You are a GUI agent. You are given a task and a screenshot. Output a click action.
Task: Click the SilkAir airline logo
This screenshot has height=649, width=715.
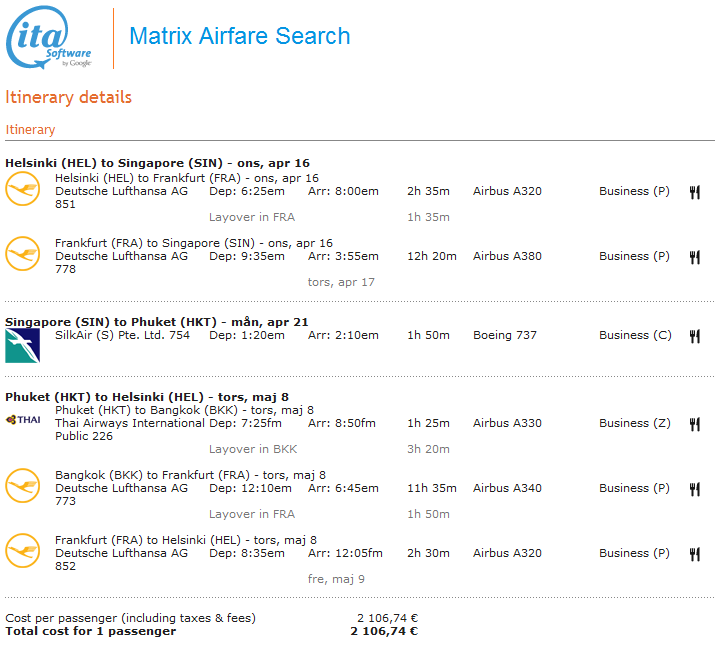point(22,345)
